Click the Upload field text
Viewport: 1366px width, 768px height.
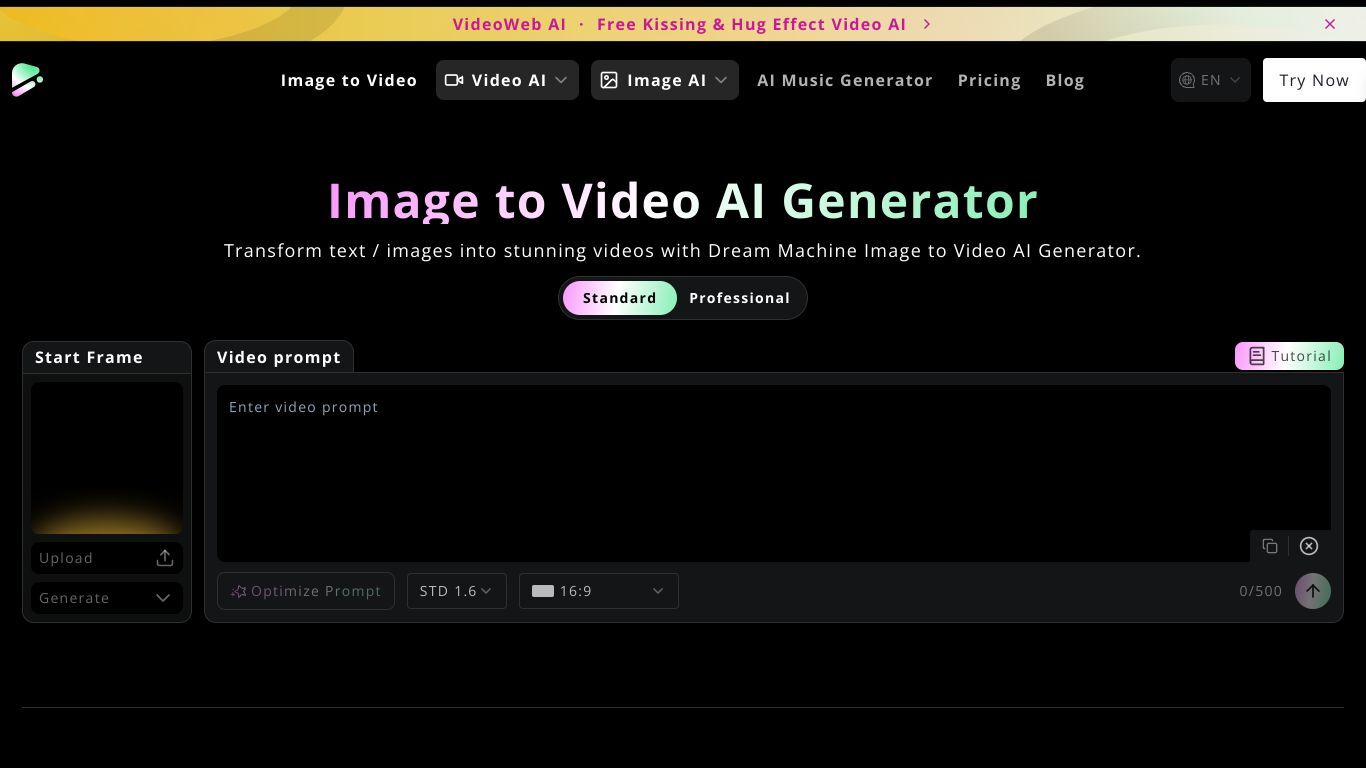(66, 558)
